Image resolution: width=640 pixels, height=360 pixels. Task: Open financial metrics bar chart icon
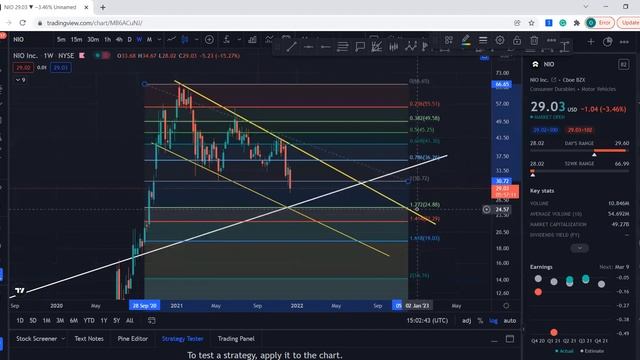pyautogui.click(x=253, y=40)
